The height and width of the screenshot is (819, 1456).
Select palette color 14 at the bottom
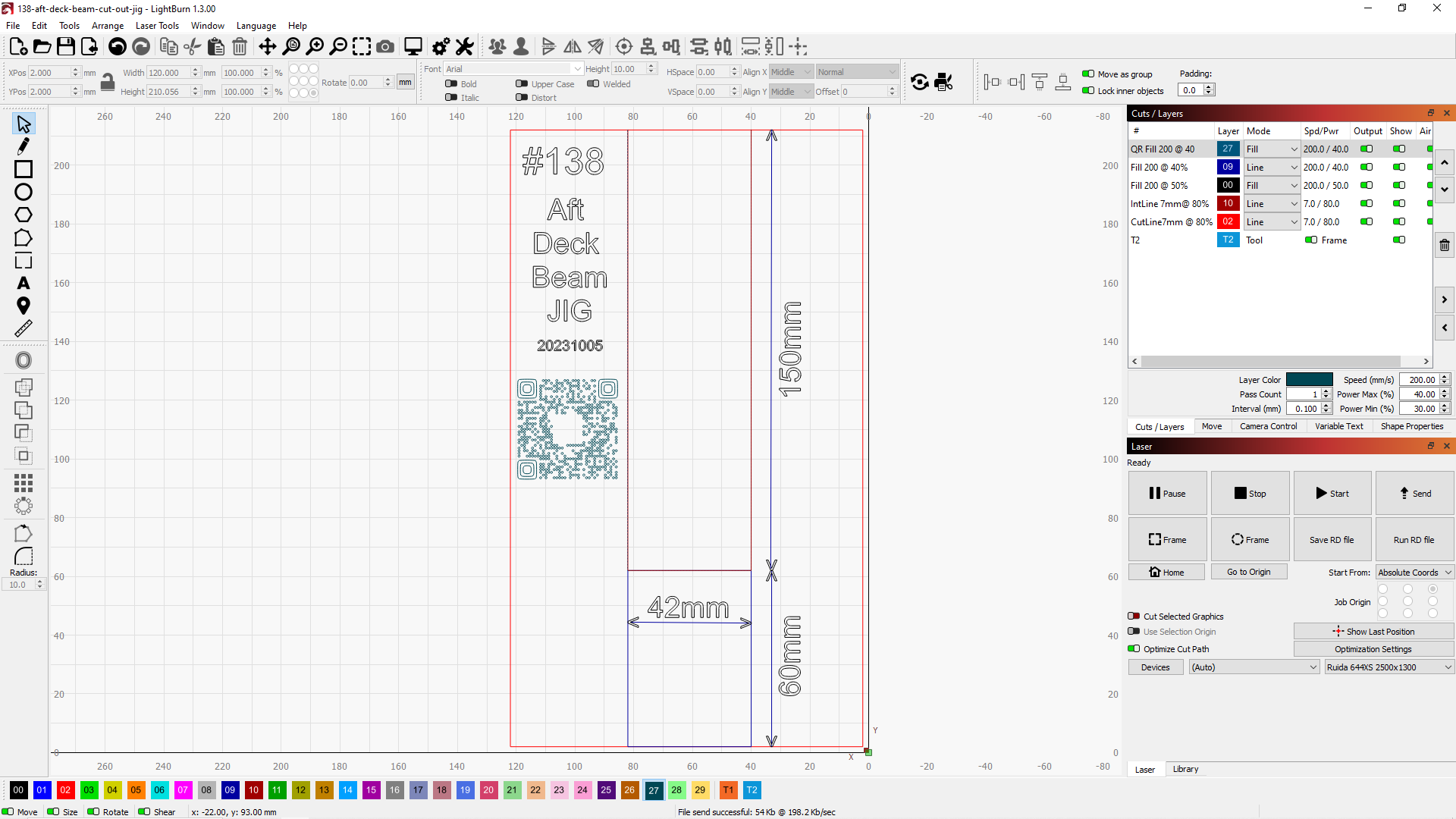pos(347,790)
